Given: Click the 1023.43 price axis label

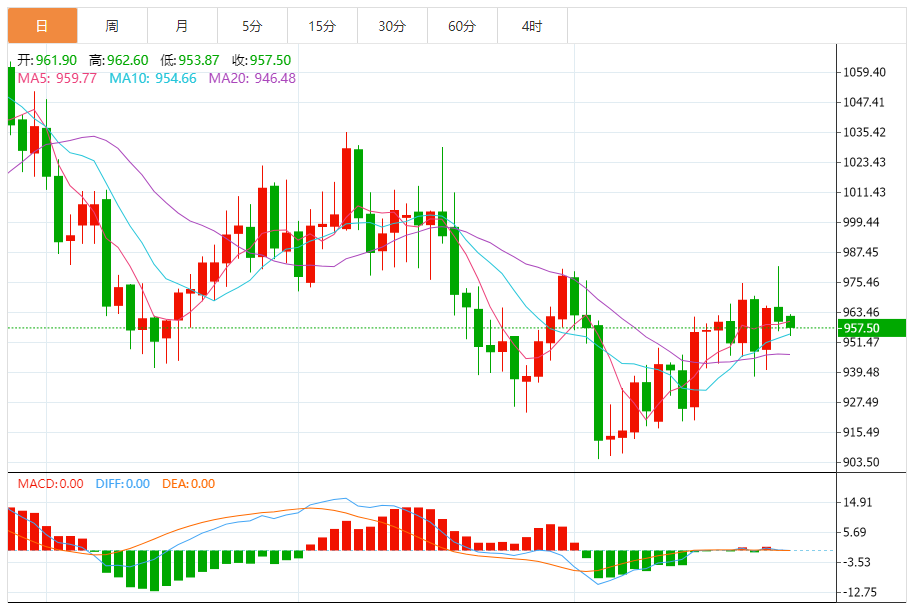Looking at the screenshot, I should [864, 162].
